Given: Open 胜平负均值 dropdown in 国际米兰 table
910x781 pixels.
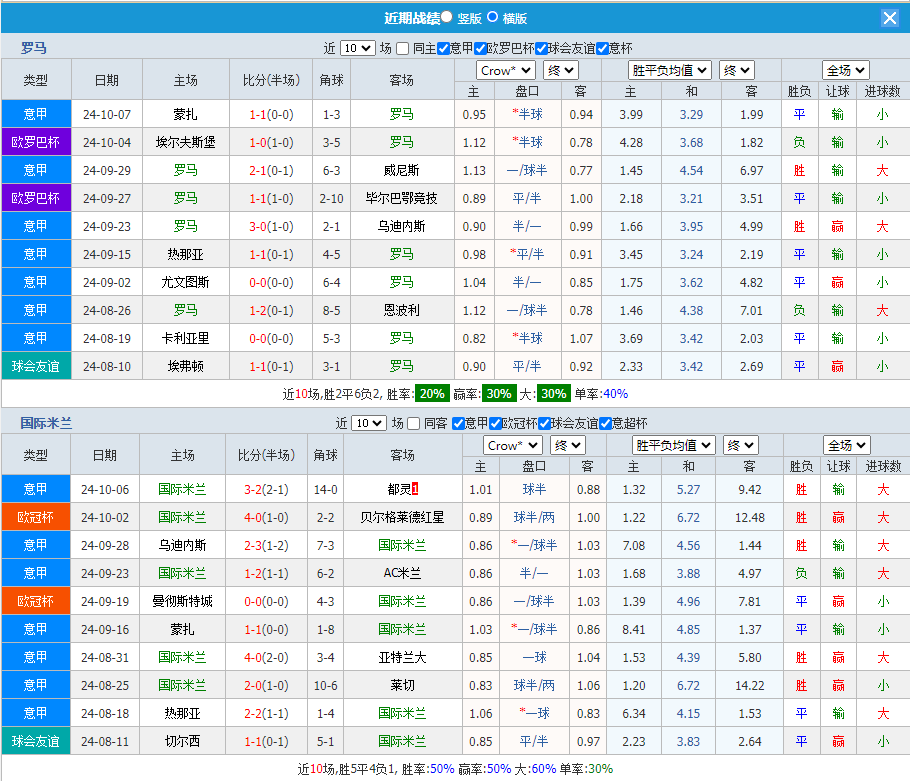Looking at the screenshot, I should point(674,445).
